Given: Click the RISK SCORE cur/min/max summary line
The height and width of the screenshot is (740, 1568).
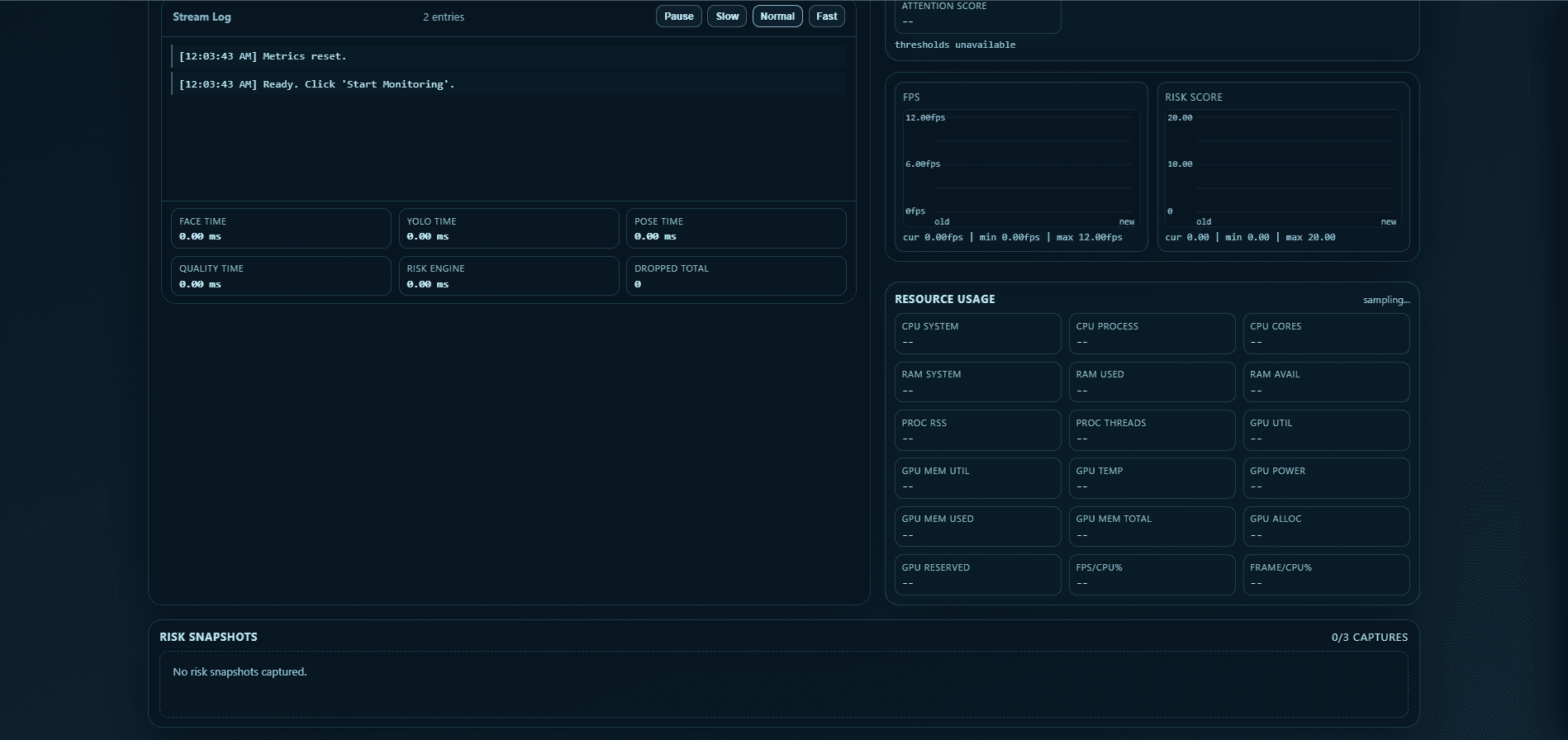Looking at the screenshot, I should [1250, 238].
